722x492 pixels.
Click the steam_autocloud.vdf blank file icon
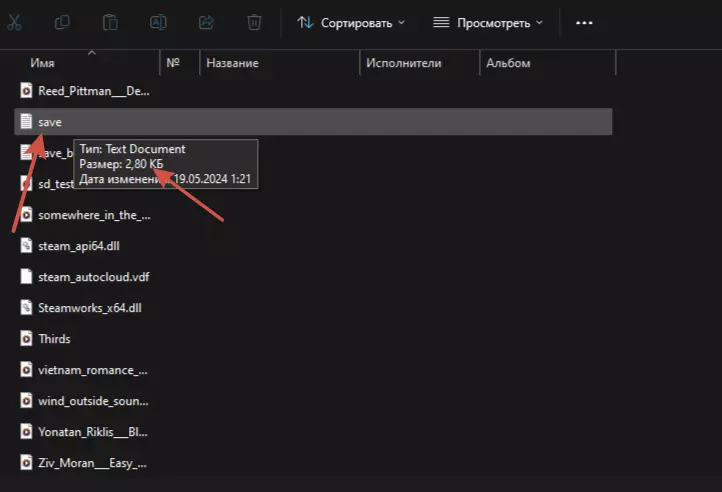(x=26, y=276)
